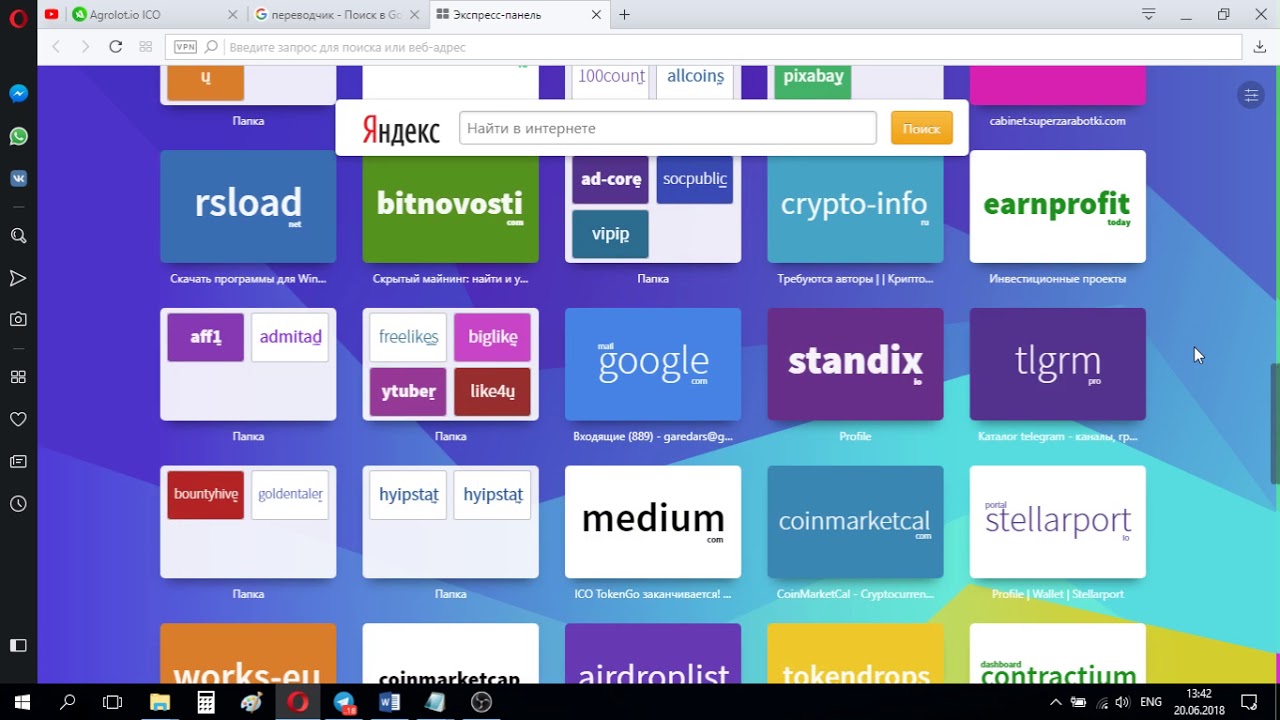Open the Messenger sidebar icon
The width and height of the screenshot is (1280, 720).
18,93
